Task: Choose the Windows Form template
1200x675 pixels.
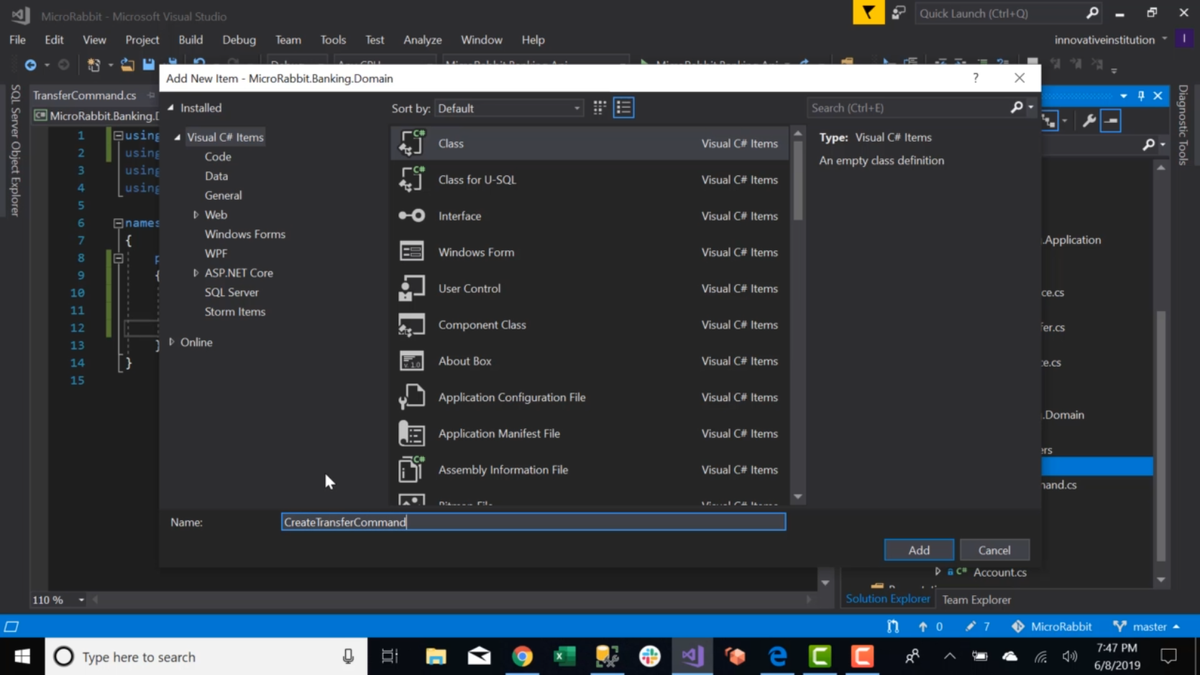Action: pyautogui.click(x=590, y=252)
